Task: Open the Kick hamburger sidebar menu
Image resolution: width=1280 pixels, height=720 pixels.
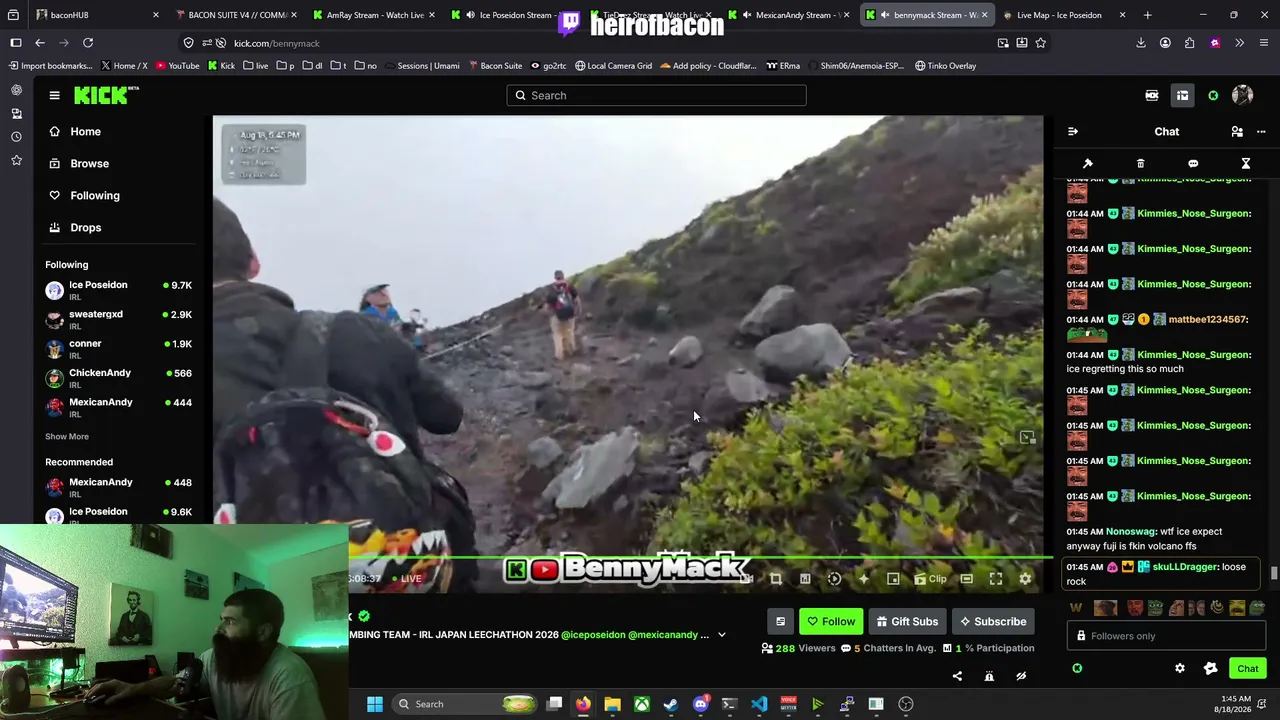Action: click(54, 95)
